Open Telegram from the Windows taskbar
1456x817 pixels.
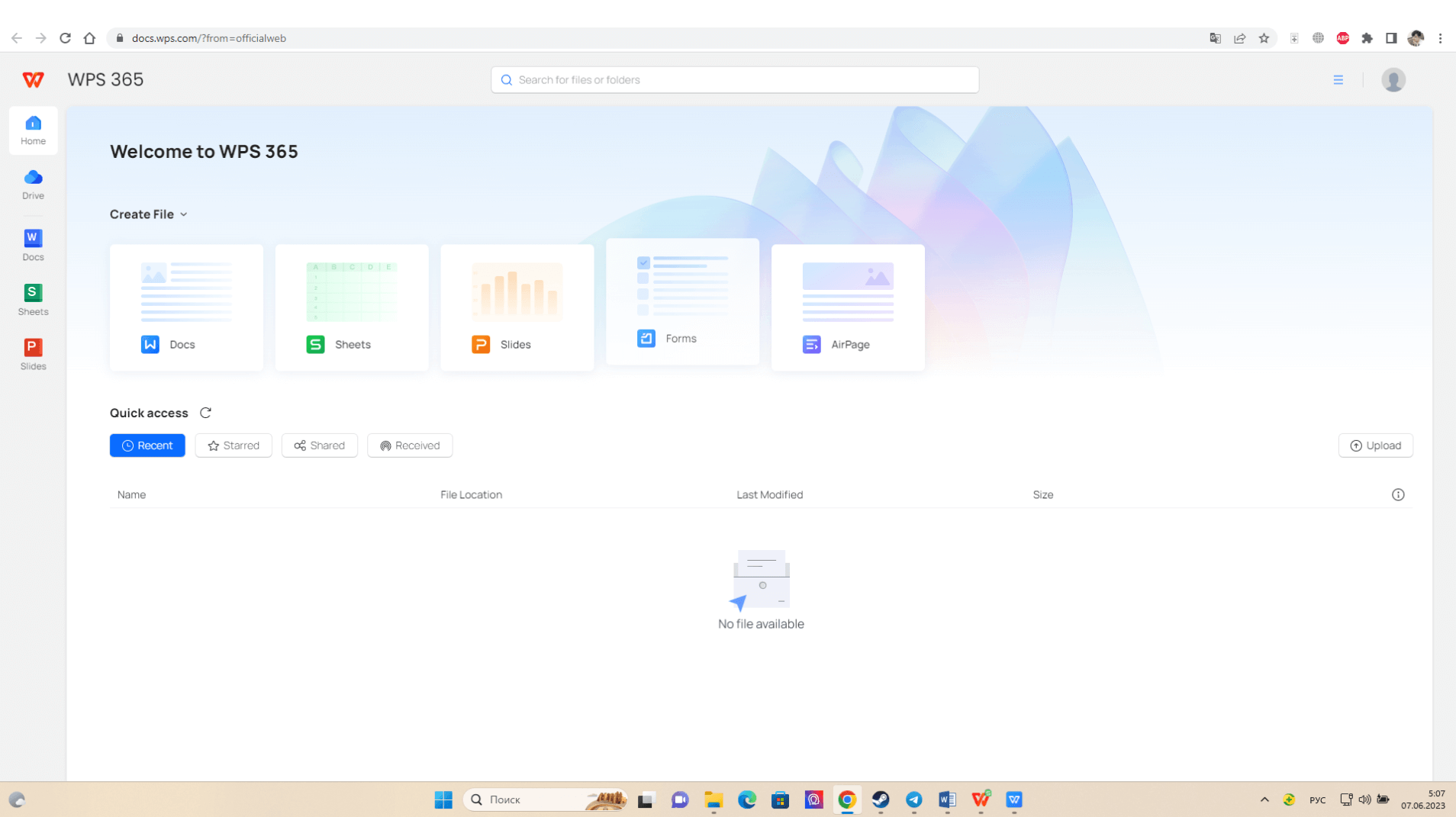coord(913,799)
